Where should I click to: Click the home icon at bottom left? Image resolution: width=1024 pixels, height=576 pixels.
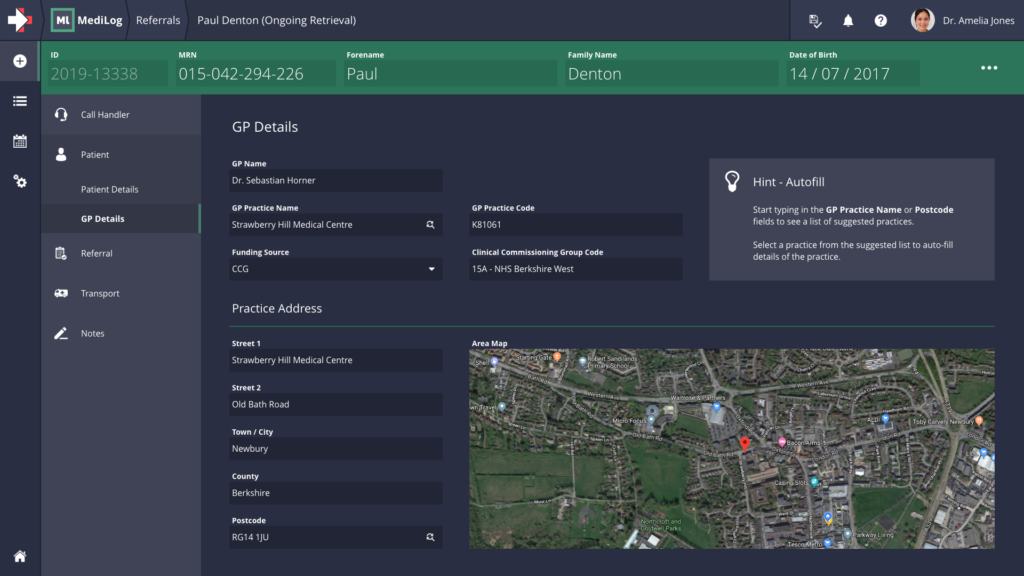(19, 555)
